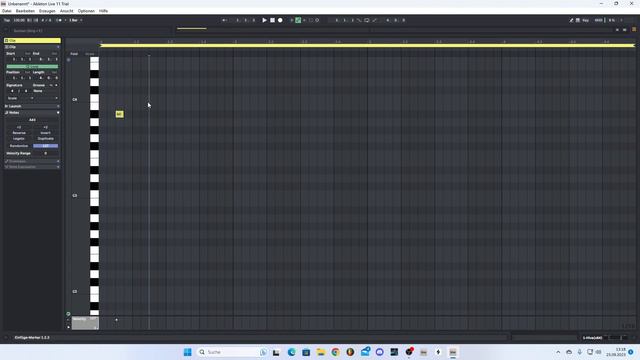Click the yellow loop brace in ruler
The height and width of the screenshot is (360, 640).
tap(367, 45)
